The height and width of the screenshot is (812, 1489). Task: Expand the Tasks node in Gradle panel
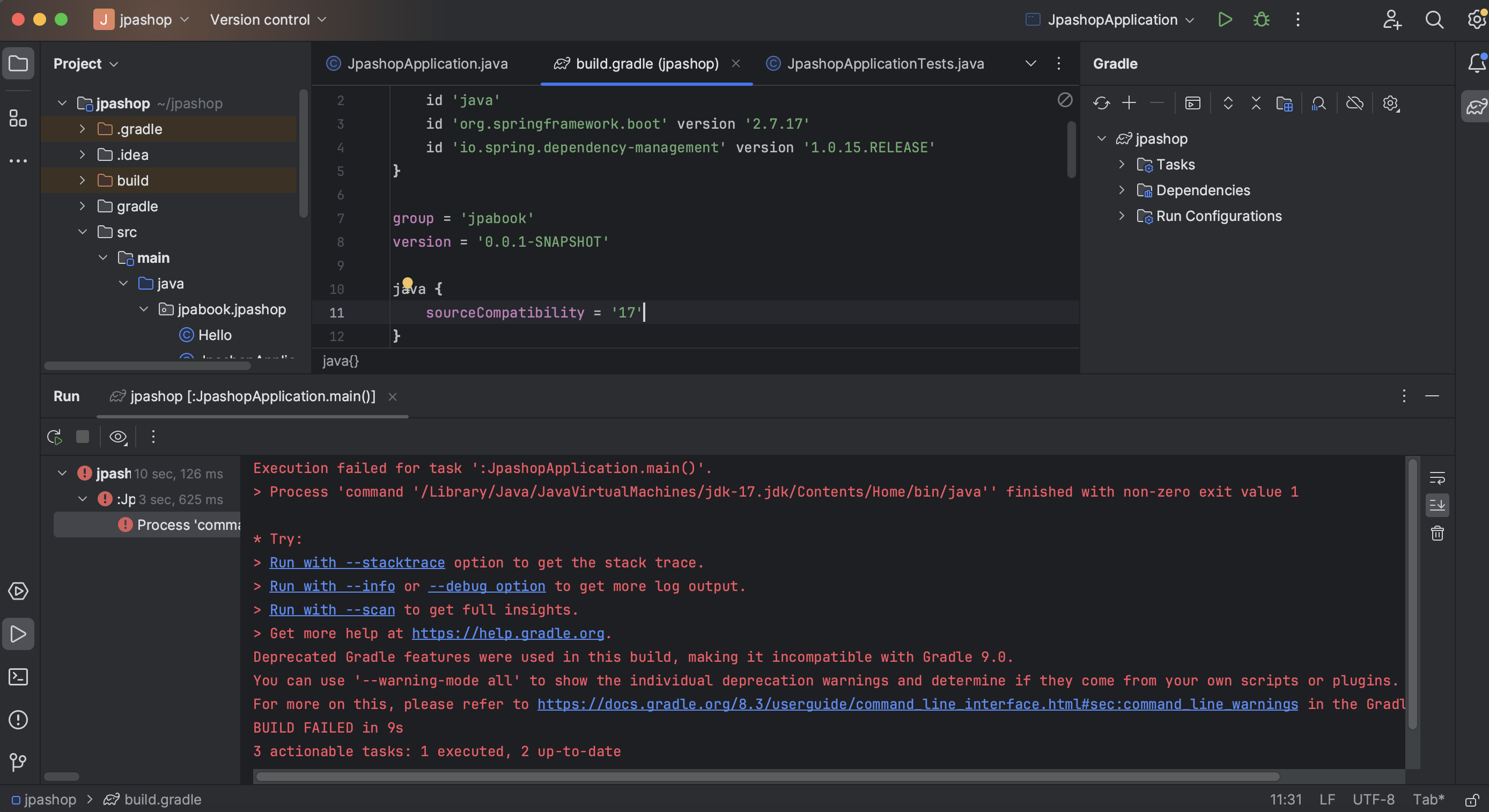click(x=1122, y=165)
